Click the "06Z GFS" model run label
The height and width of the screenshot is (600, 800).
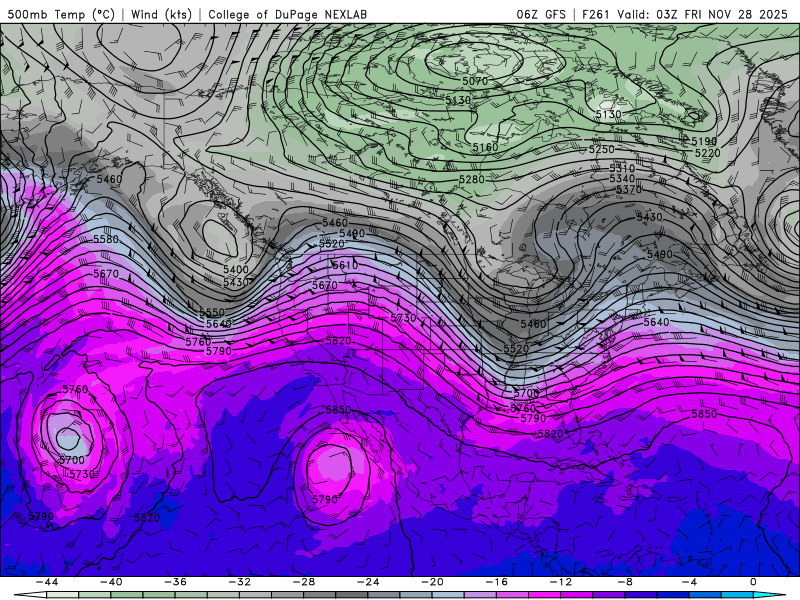[x=541, y=14]
